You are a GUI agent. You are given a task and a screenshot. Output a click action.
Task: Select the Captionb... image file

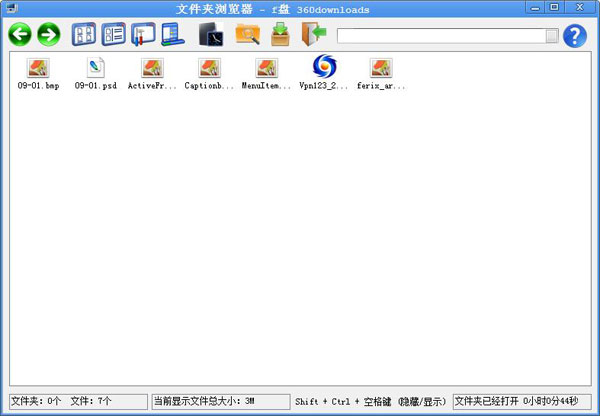pos(209,69)
